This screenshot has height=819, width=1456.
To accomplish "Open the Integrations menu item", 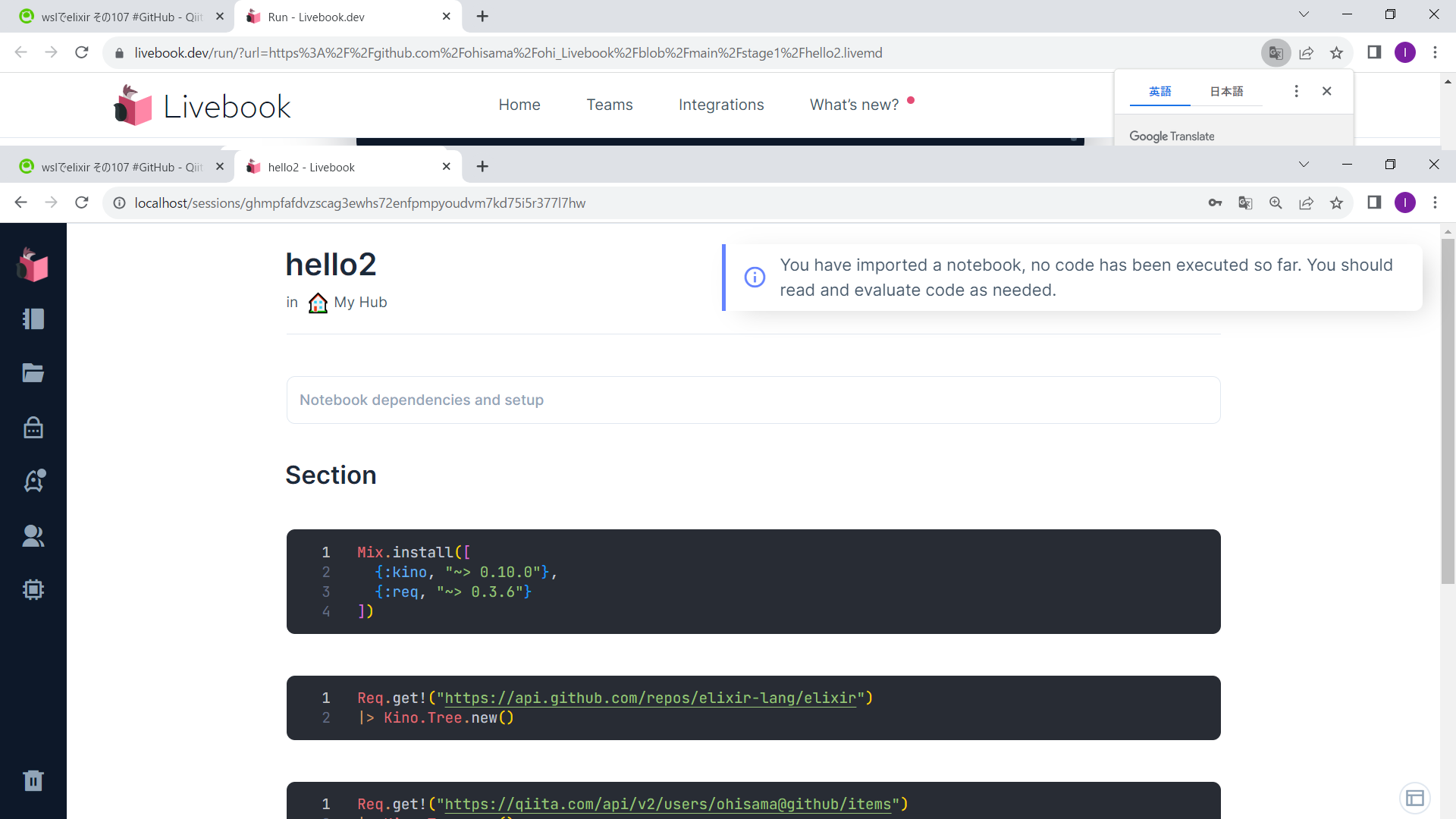I will (721, 105).
